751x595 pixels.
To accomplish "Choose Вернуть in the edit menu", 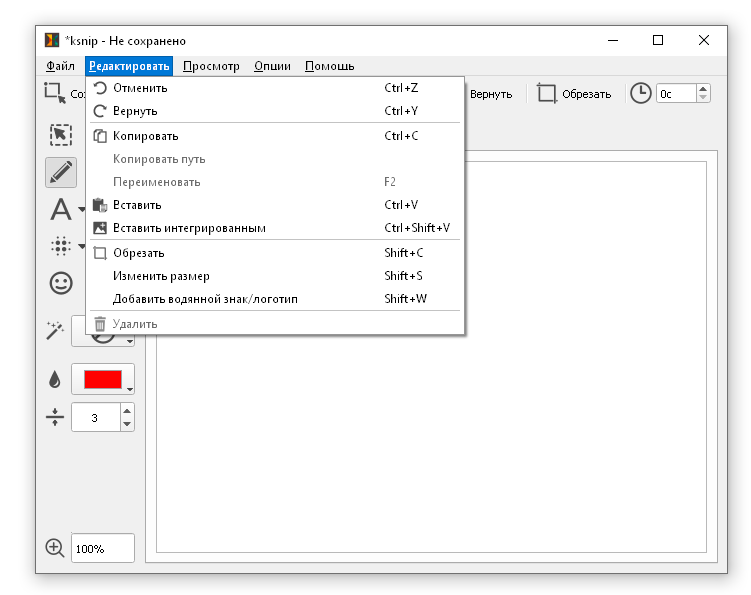I will [275, 111].
